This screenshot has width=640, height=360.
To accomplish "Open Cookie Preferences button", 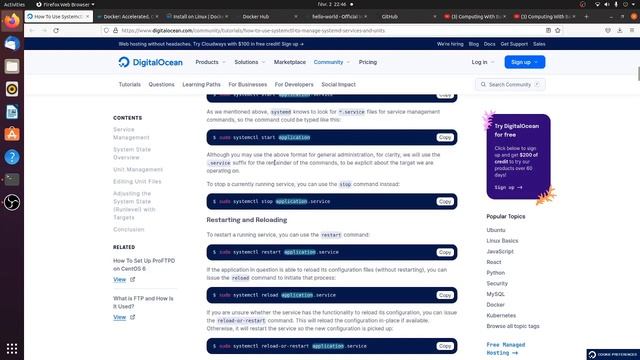I will 613,354.
